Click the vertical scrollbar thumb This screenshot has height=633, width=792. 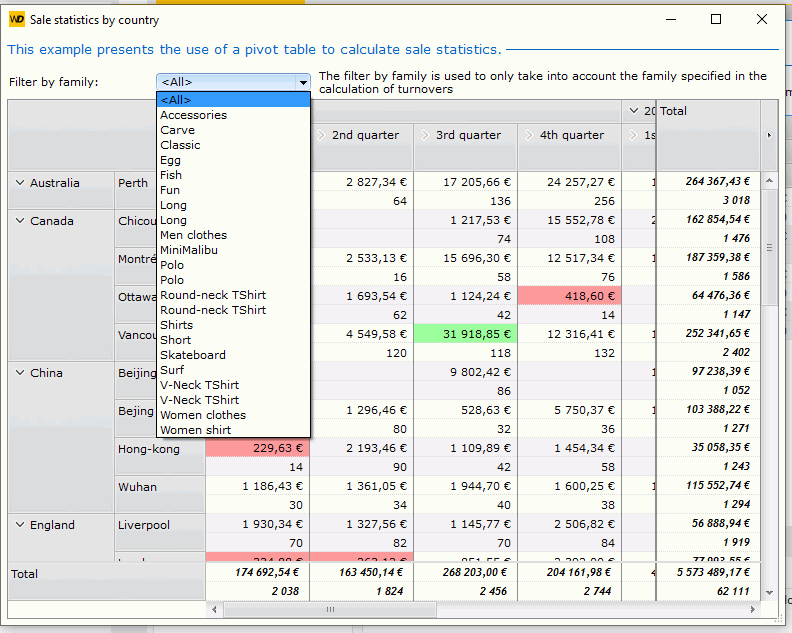pos(769,248)
